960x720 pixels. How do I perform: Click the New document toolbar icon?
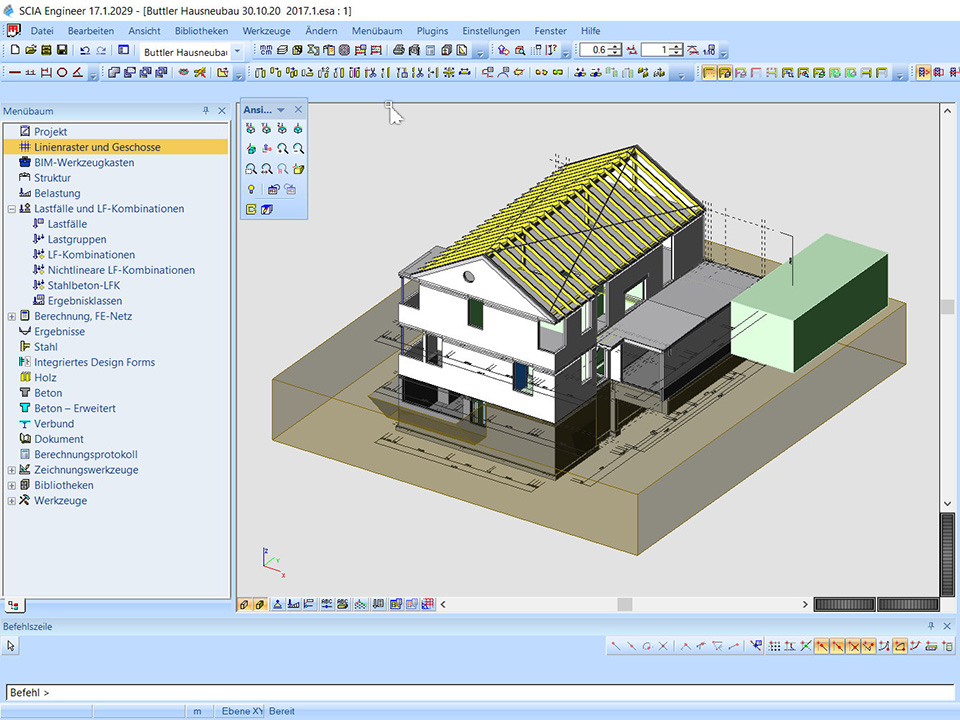(15, 50)
